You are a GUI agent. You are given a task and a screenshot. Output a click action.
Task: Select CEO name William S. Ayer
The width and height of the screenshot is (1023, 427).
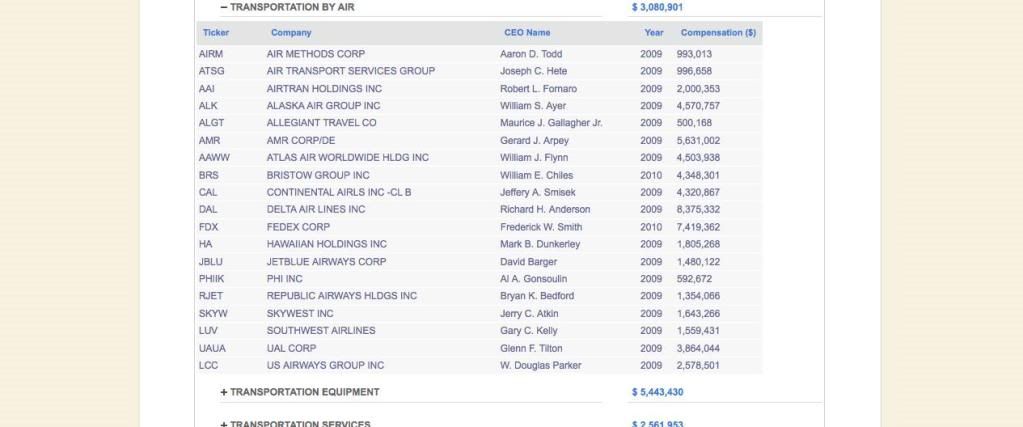[x=533, y=106]
